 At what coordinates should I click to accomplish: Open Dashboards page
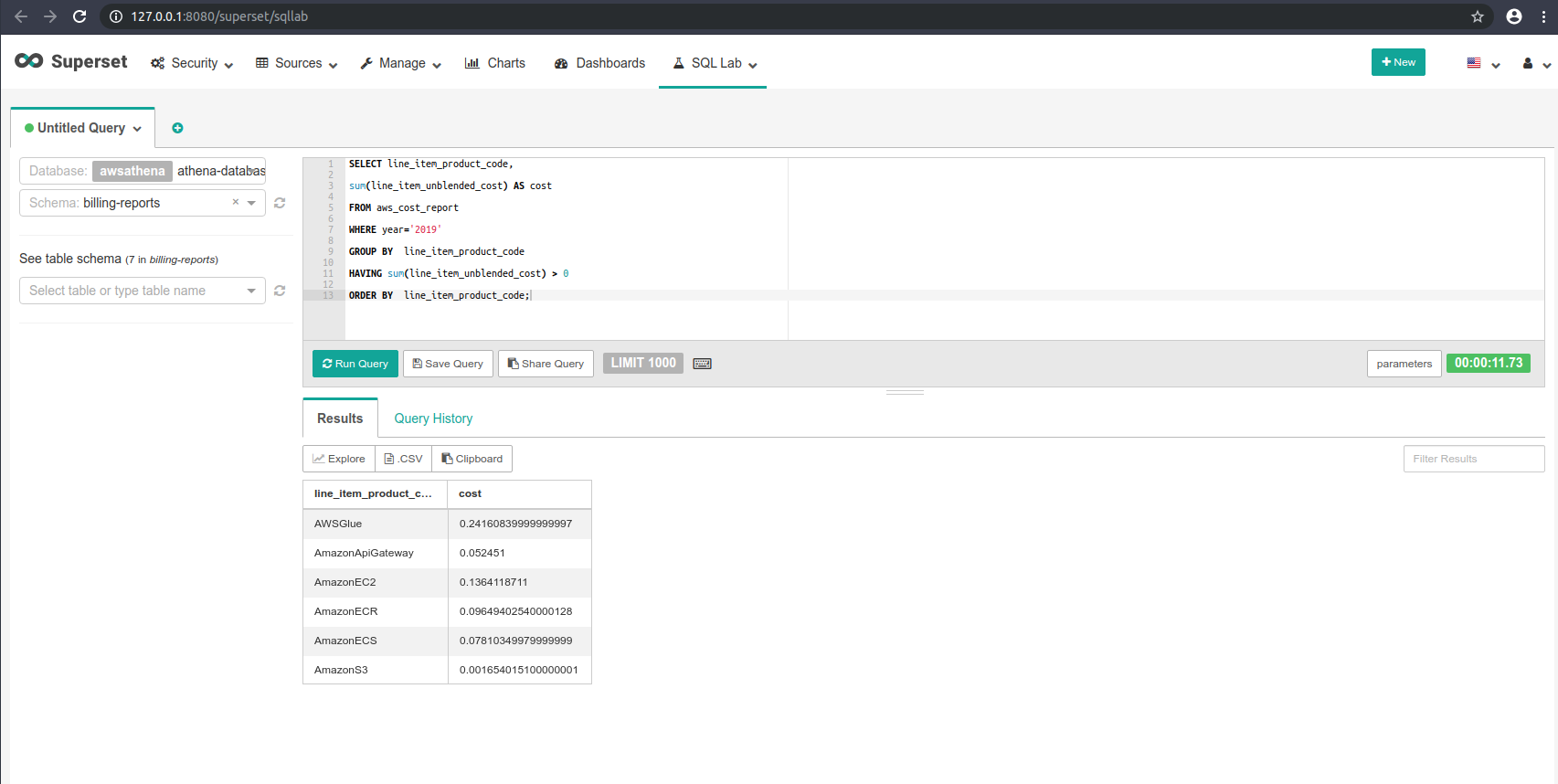599,63
